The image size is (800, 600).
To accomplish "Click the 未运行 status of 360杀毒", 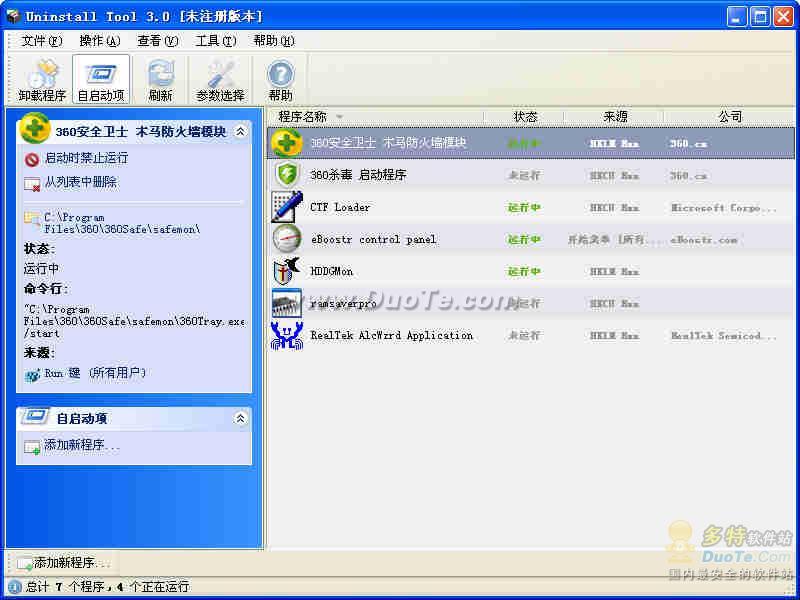I will point(524,176).
